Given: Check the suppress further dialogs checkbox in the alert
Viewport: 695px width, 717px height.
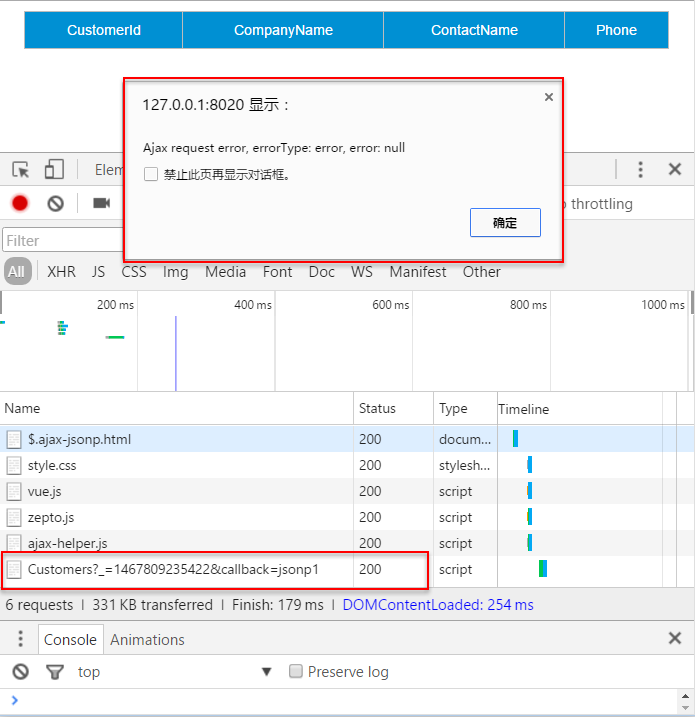Looking at the screenshot, I should coord(151,174).
